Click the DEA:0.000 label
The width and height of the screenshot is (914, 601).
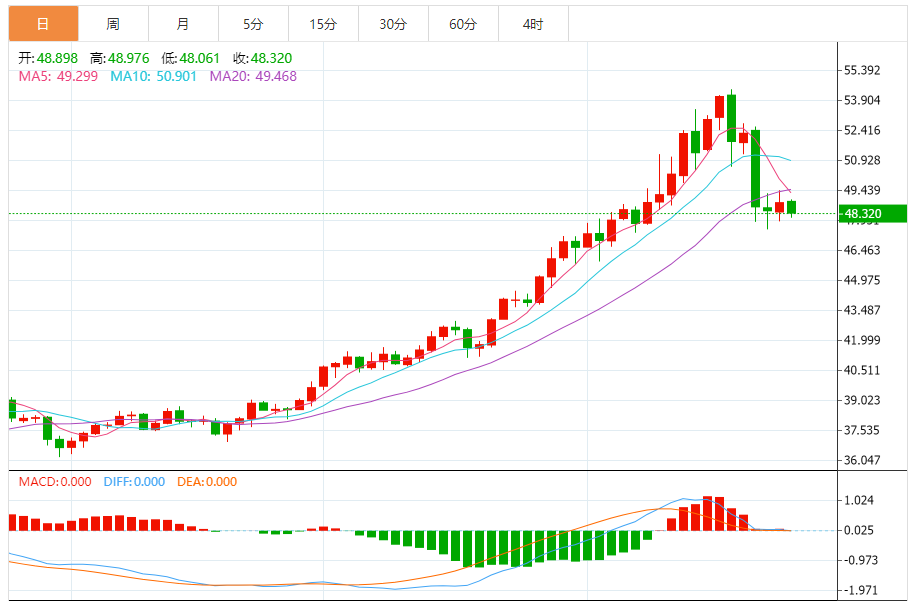click(207, 482)
